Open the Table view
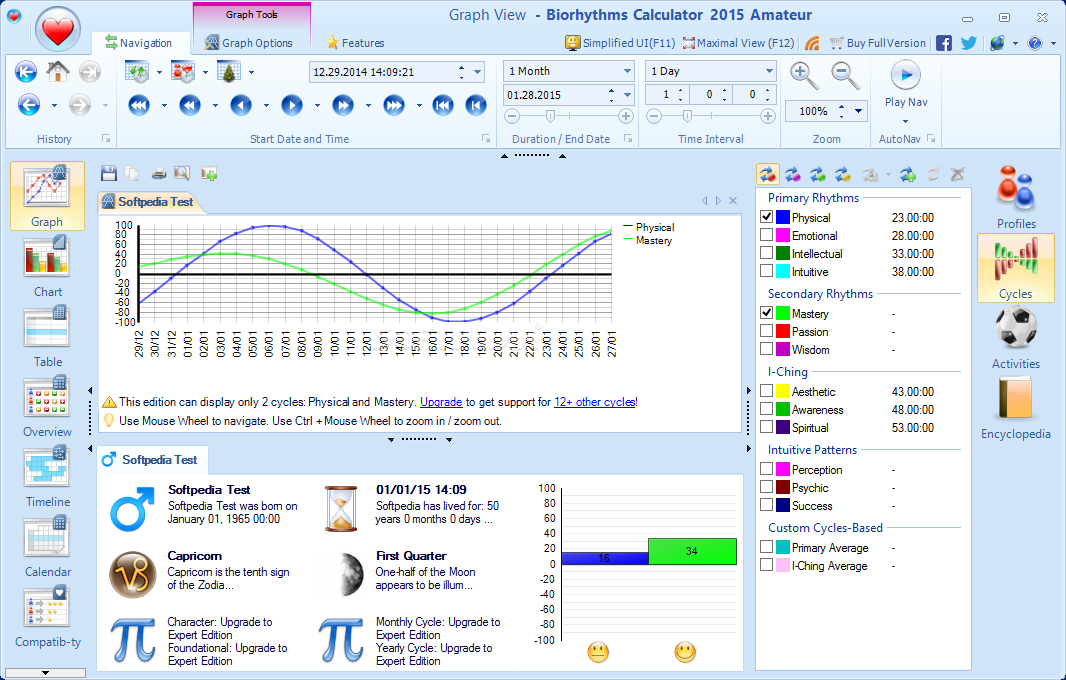The image size is (1066, 680). tap(47, 337)
